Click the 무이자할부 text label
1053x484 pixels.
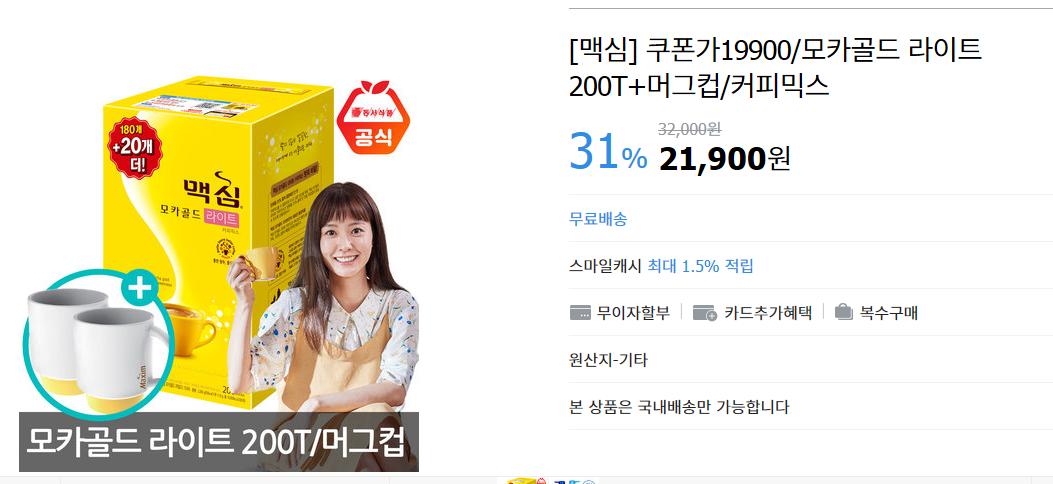[633, 313]
